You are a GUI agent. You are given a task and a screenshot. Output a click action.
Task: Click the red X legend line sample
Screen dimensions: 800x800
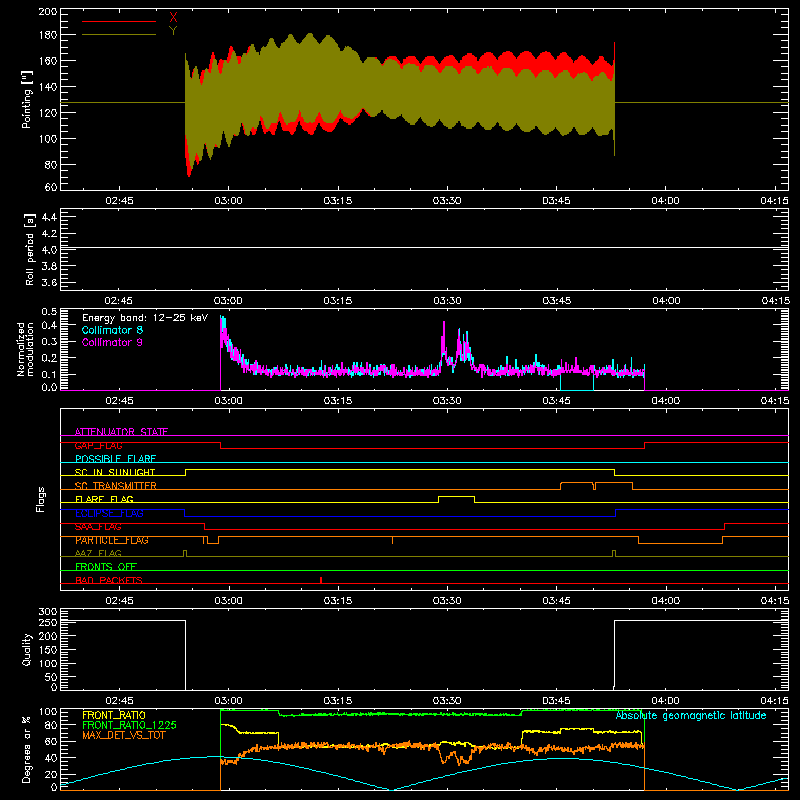pos(119,21)
